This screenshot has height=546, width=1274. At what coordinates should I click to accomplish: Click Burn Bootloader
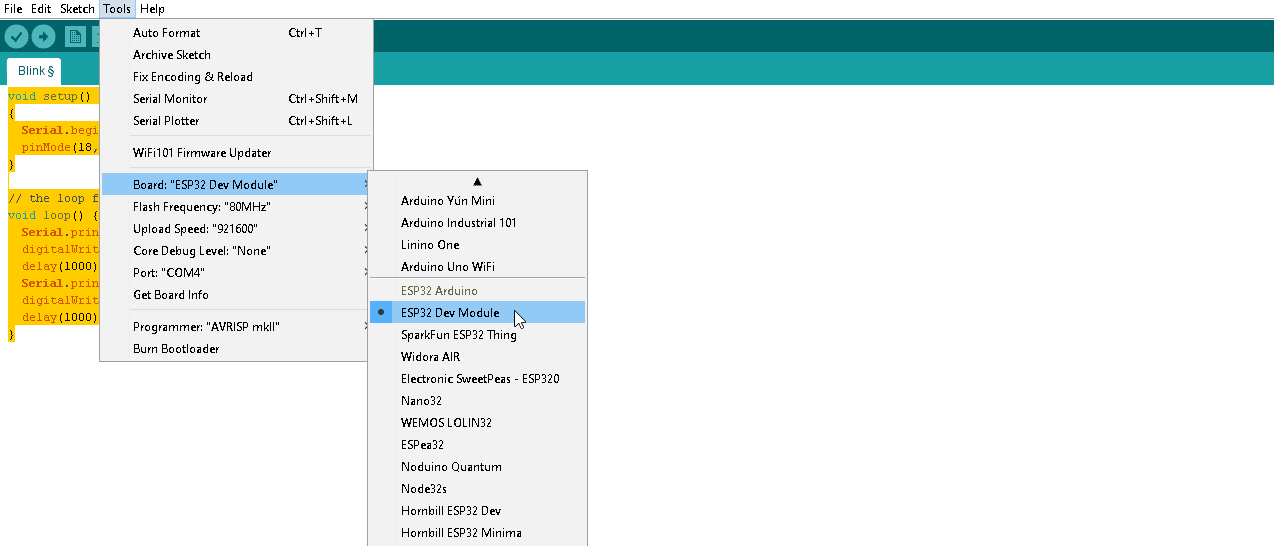pos(176,349)
